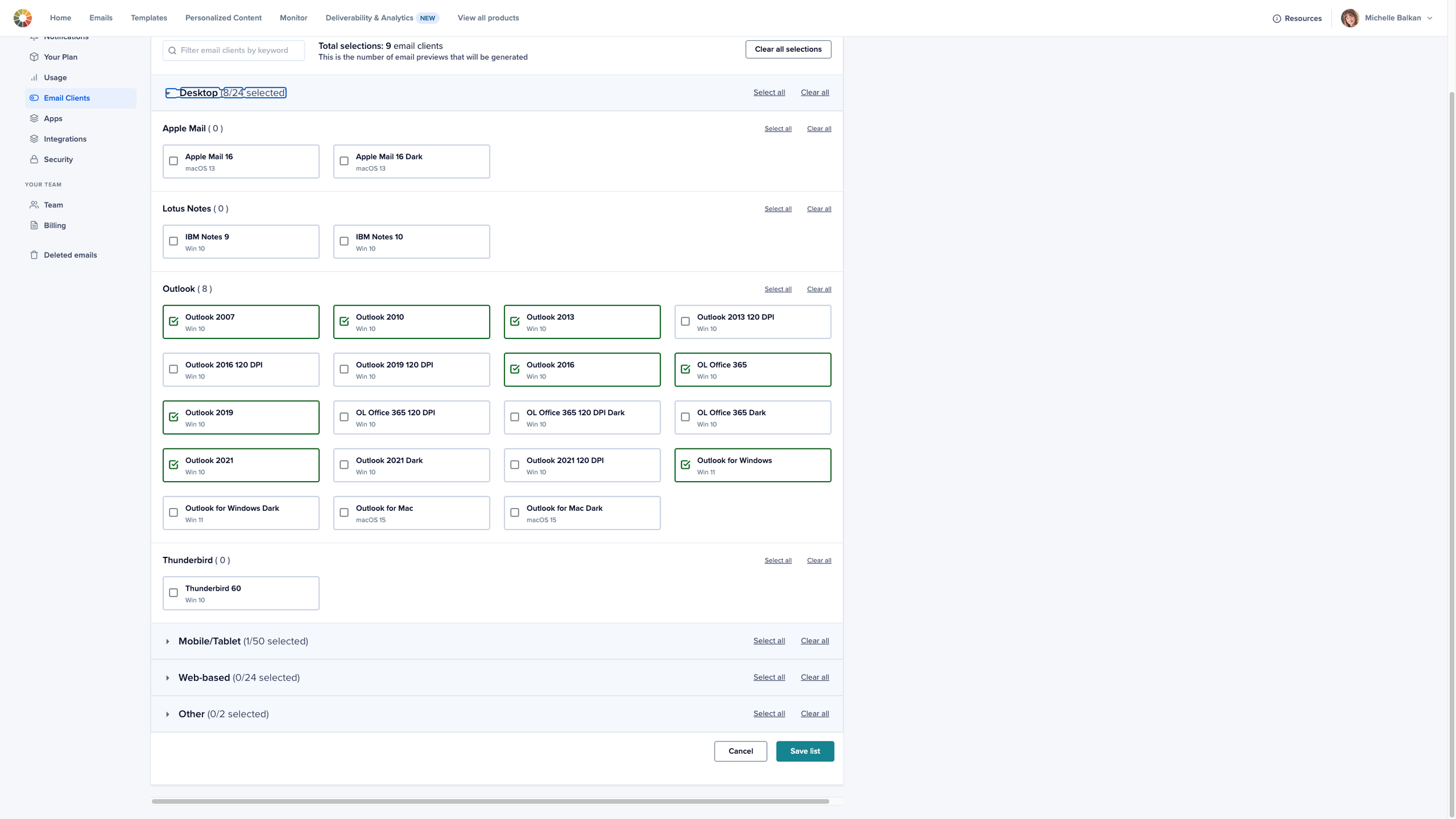The width and height of the screenshot is (1456, 819).
Task: Click the Apps layers icon
Action: point(34,118)
